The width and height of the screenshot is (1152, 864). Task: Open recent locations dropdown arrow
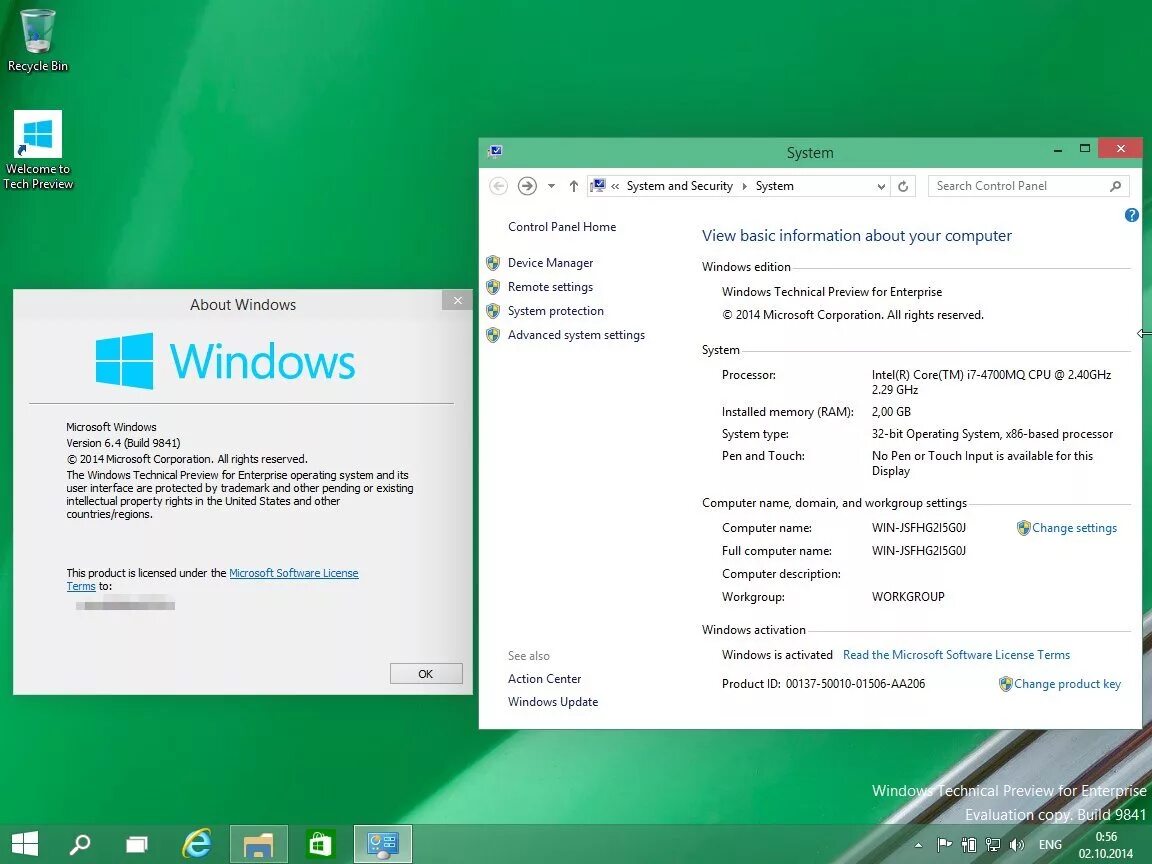coord(551,186)
